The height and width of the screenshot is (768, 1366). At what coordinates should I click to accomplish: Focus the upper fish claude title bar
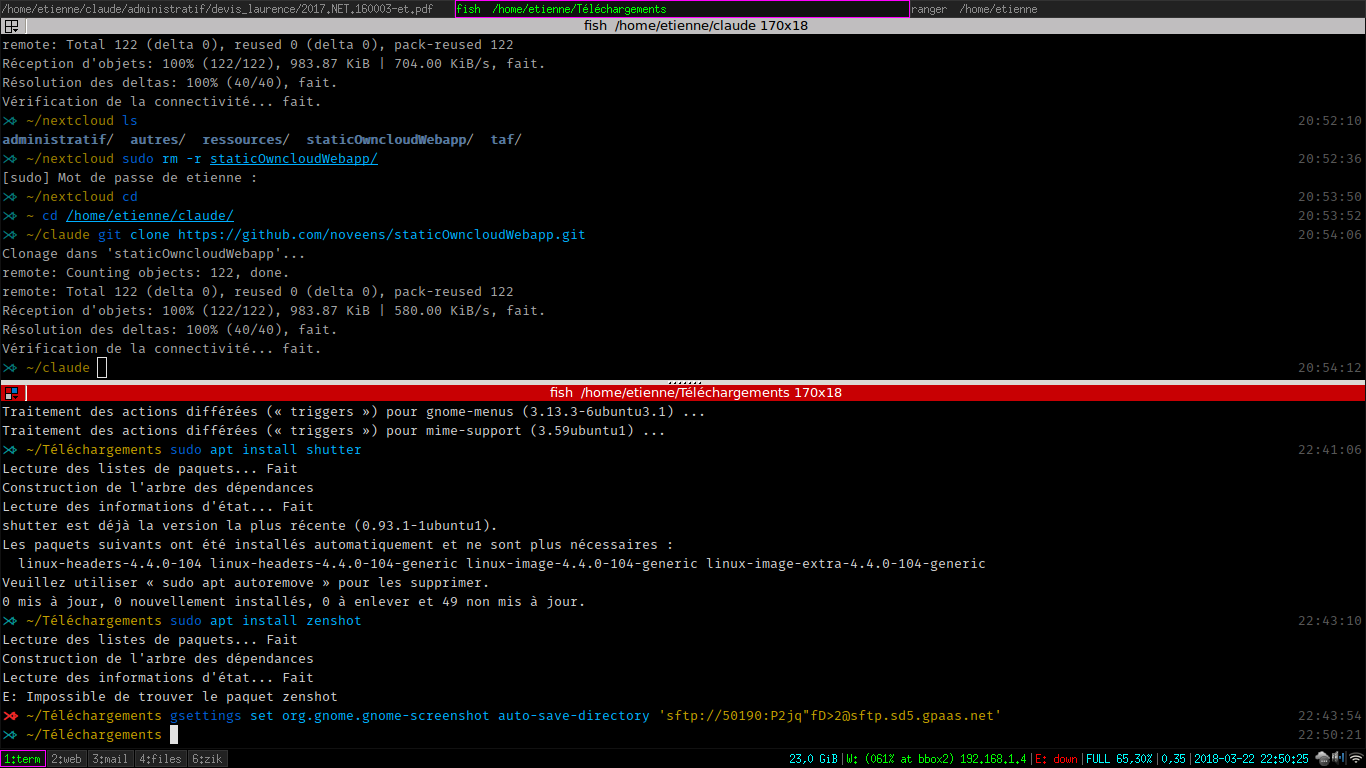click(695, 26)
